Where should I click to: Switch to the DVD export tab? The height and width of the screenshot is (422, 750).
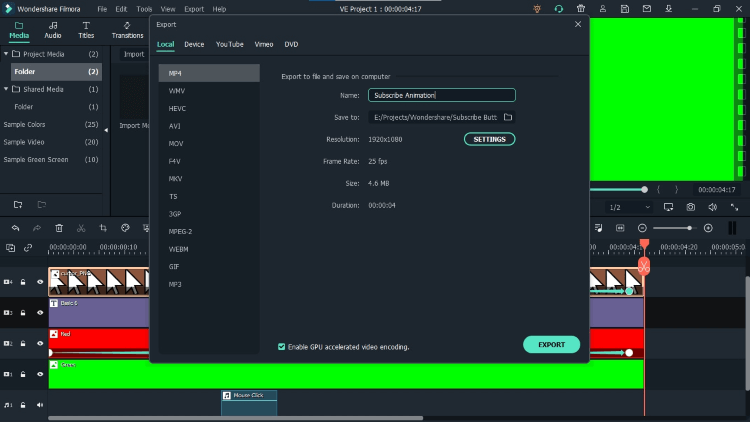[291, 44]
